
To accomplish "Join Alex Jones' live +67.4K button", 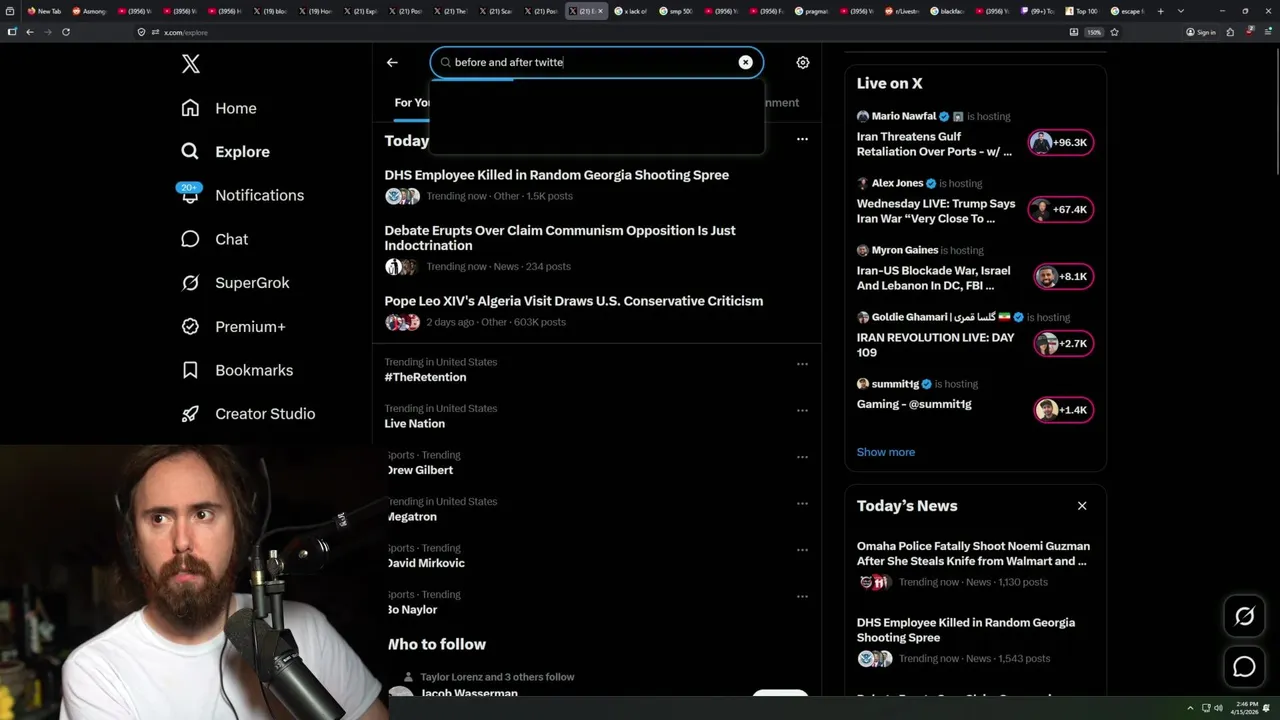I will click(1061, 209).
